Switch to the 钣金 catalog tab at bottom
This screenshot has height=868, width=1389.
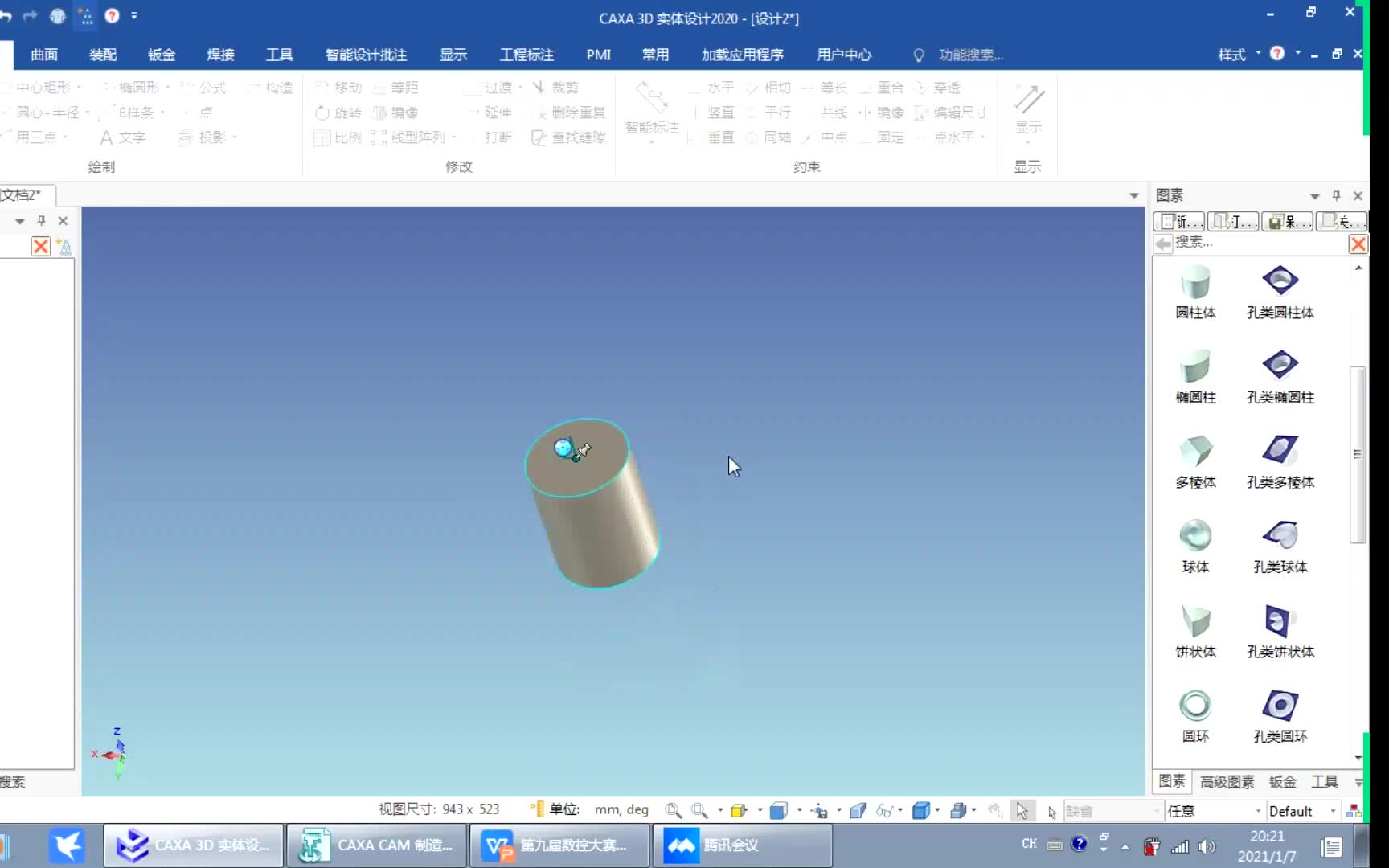1282,781
